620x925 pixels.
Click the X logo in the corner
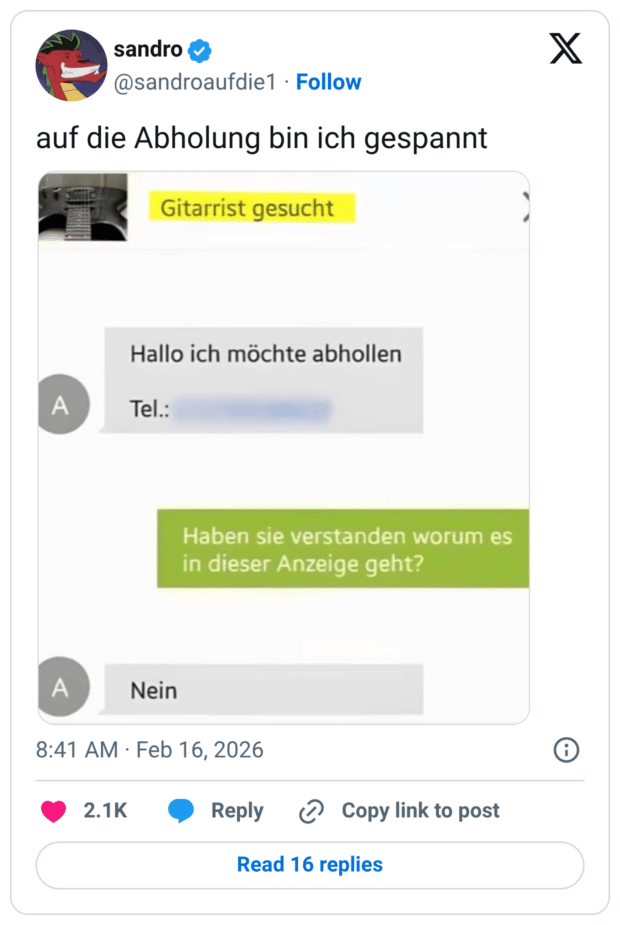click(x=565, y=48)
